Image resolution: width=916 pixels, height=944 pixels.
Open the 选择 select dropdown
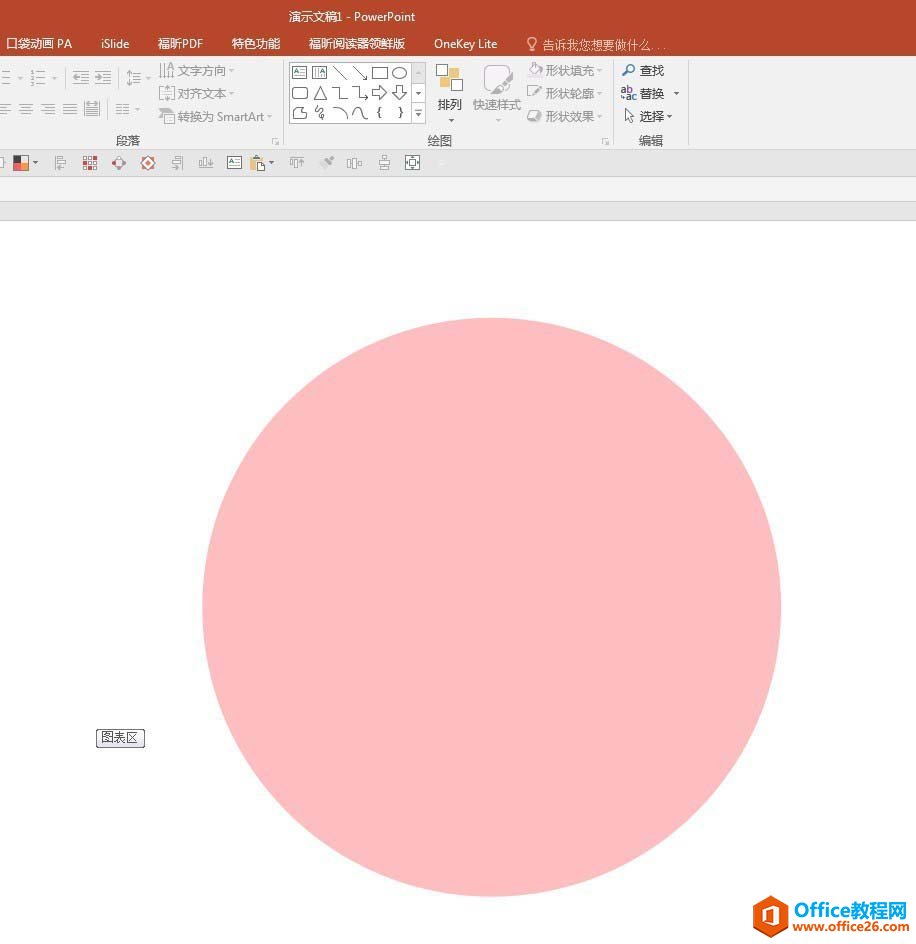pyautogui.click(x=648, y=116)
